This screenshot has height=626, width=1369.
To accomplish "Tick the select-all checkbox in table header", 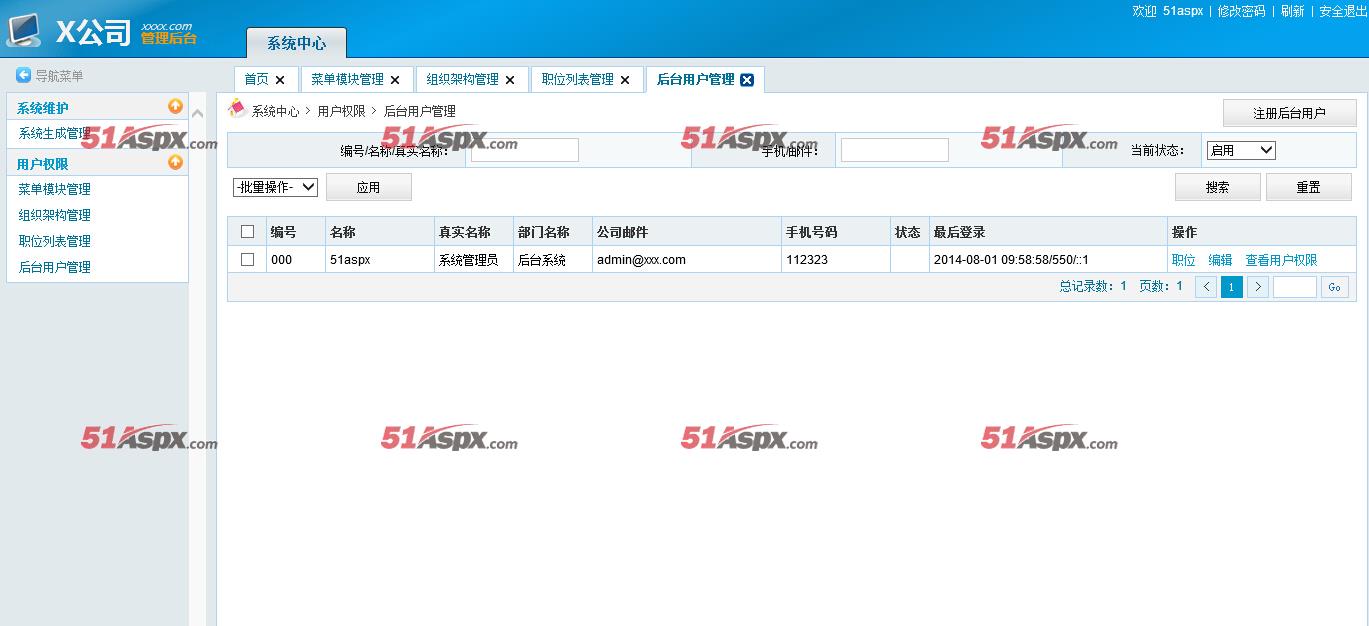I will tap(248, 232).
